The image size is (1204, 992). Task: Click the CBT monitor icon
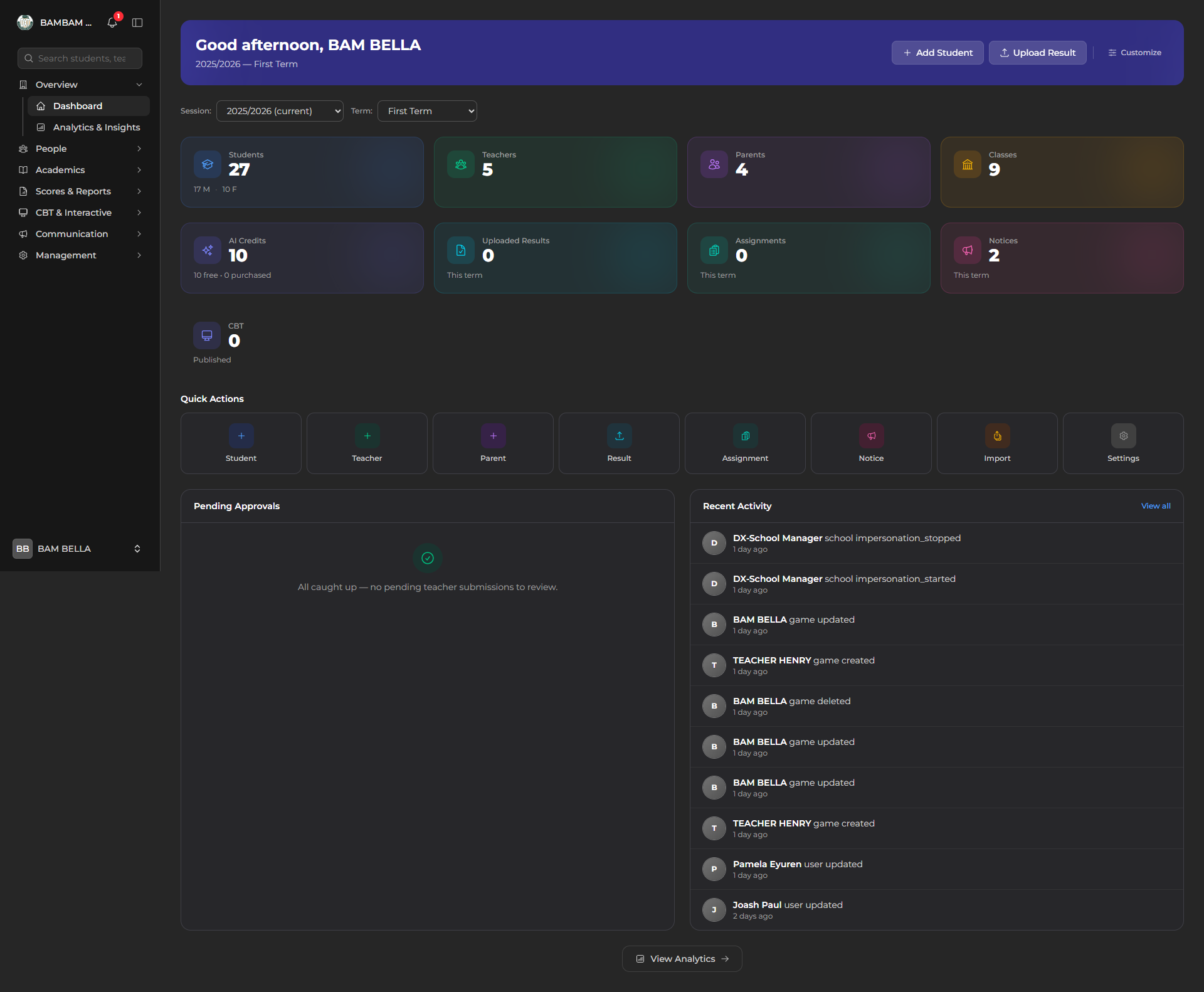click(x=207, y=335)
